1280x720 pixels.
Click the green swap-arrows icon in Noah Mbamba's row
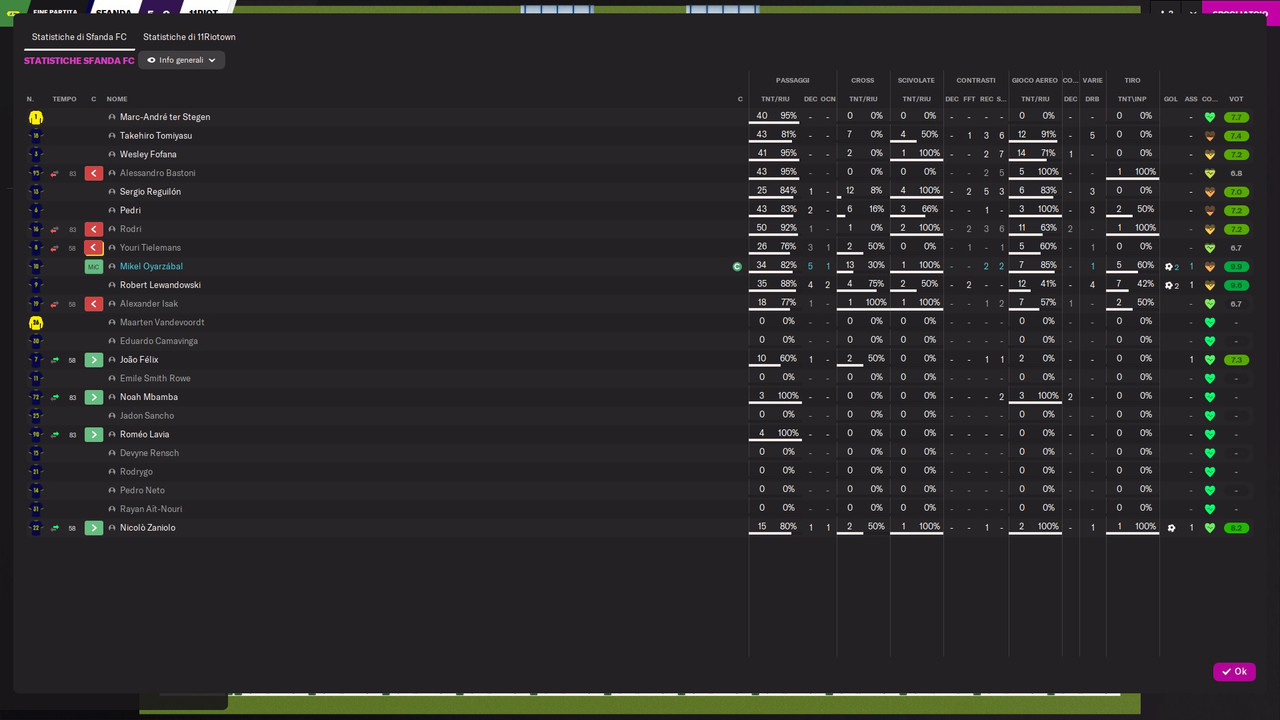pyautogui.click(x=55, y=397)
